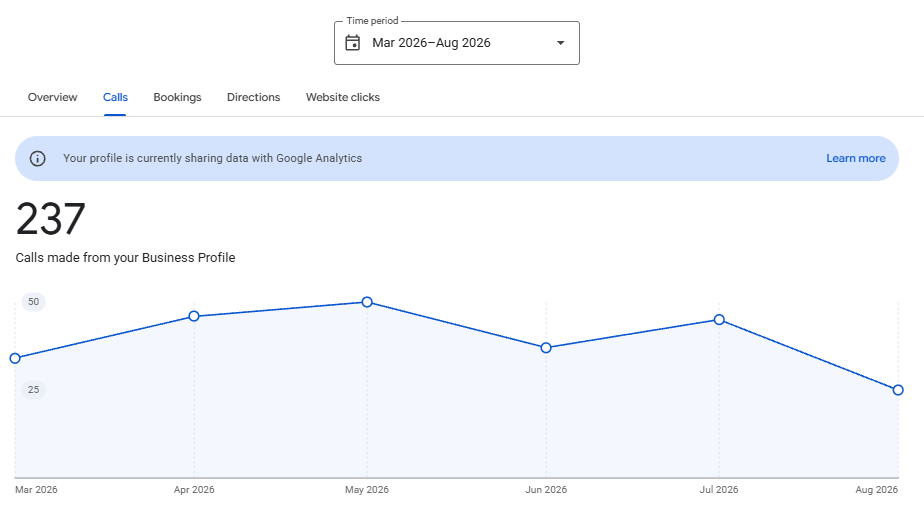The height and width of the screenshot is (511, 924).
Task: Open the Time period dropdown
Action: tap(457, 43)
